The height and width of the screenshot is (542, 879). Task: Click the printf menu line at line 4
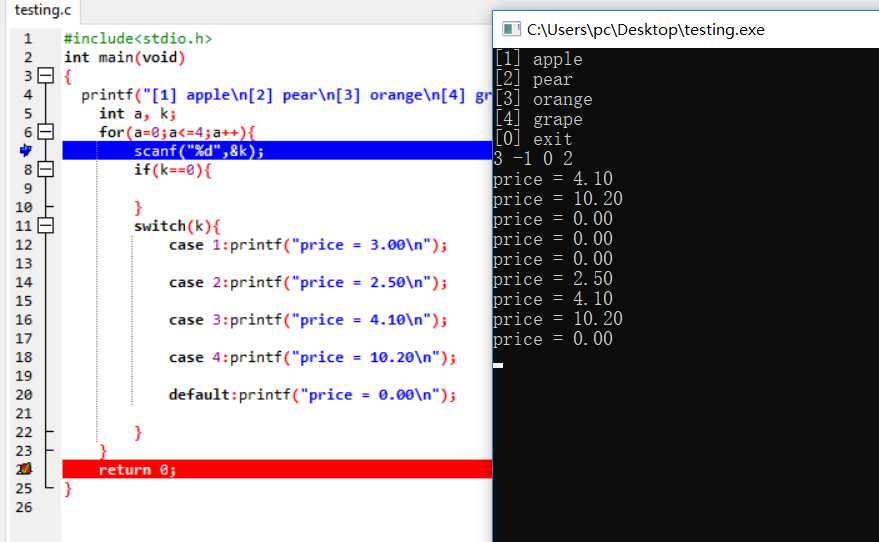tap(286, 95)
